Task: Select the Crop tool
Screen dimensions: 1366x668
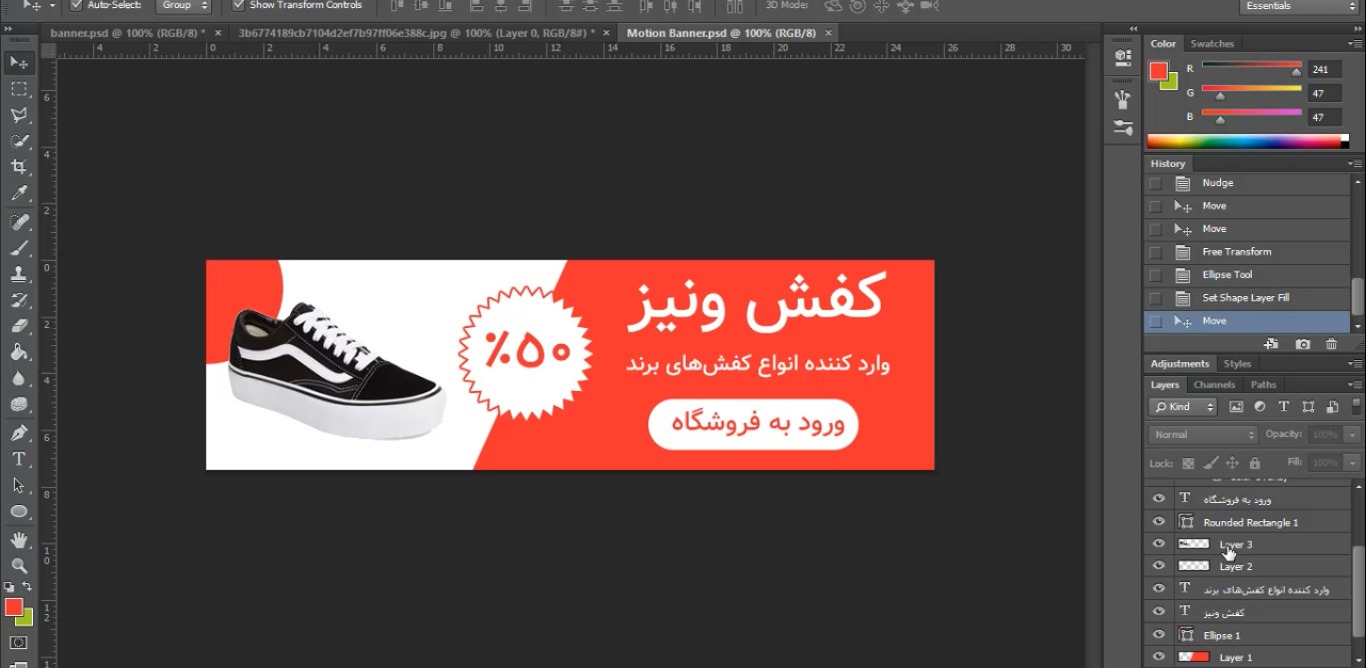Action: click(19, 167)
